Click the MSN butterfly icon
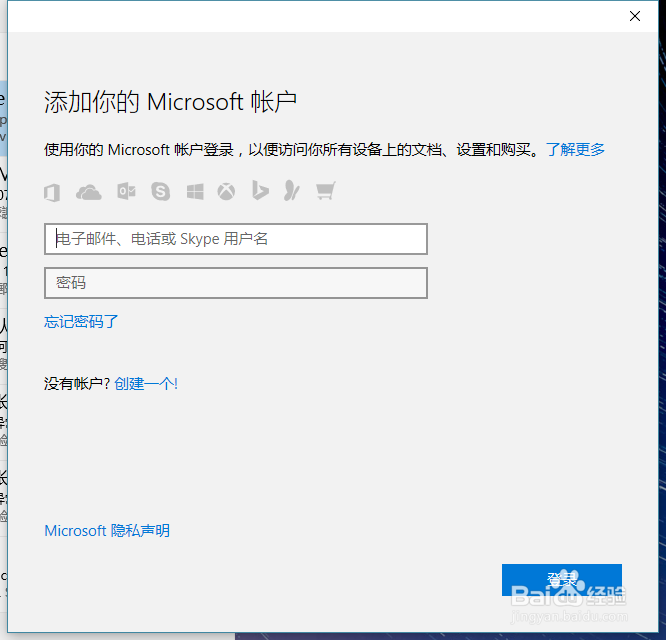 tap(292, 190)
